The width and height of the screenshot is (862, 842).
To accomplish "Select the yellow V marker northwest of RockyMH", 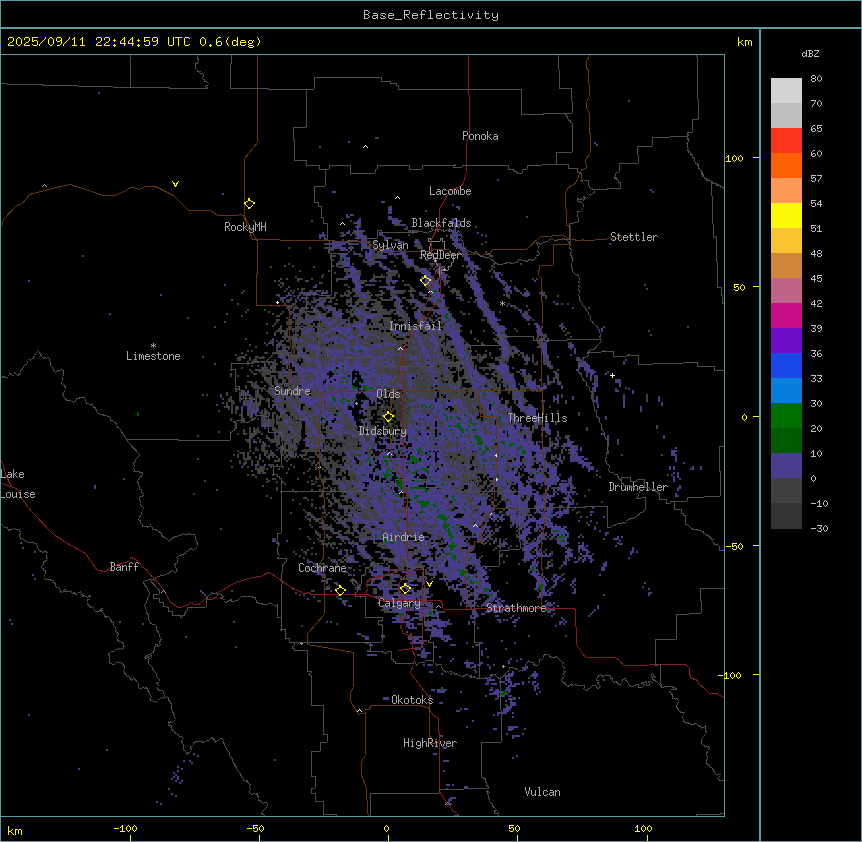I will click(175, 184).
